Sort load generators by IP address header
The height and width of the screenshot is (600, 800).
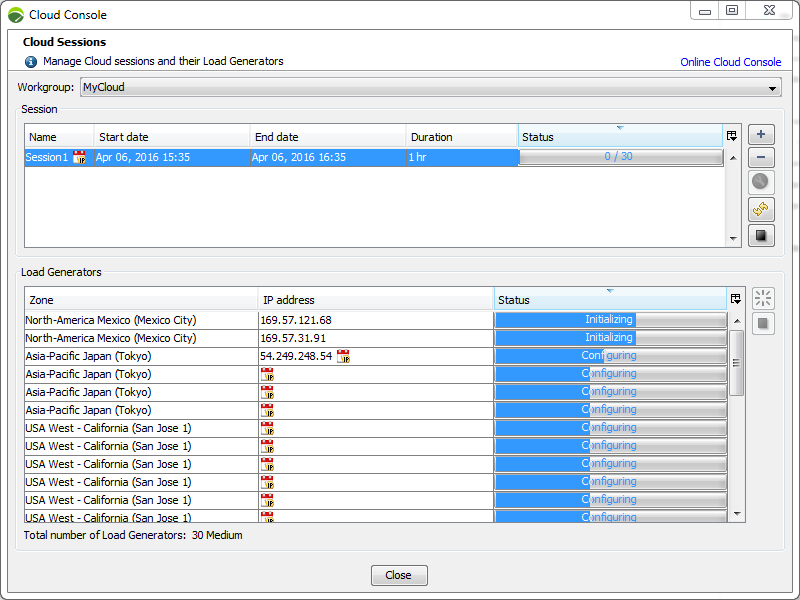[x=375, y=300]
